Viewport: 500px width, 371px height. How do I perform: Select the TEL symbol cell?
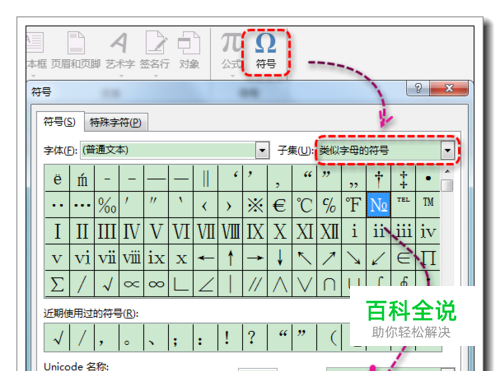403,205
